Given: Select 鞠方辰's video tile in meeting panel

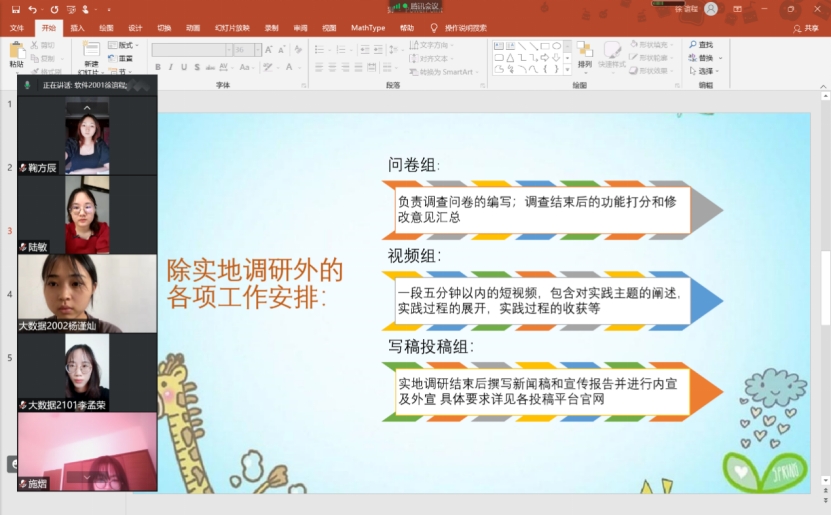Looking at the screenshot, I should [x=87, y=136].
